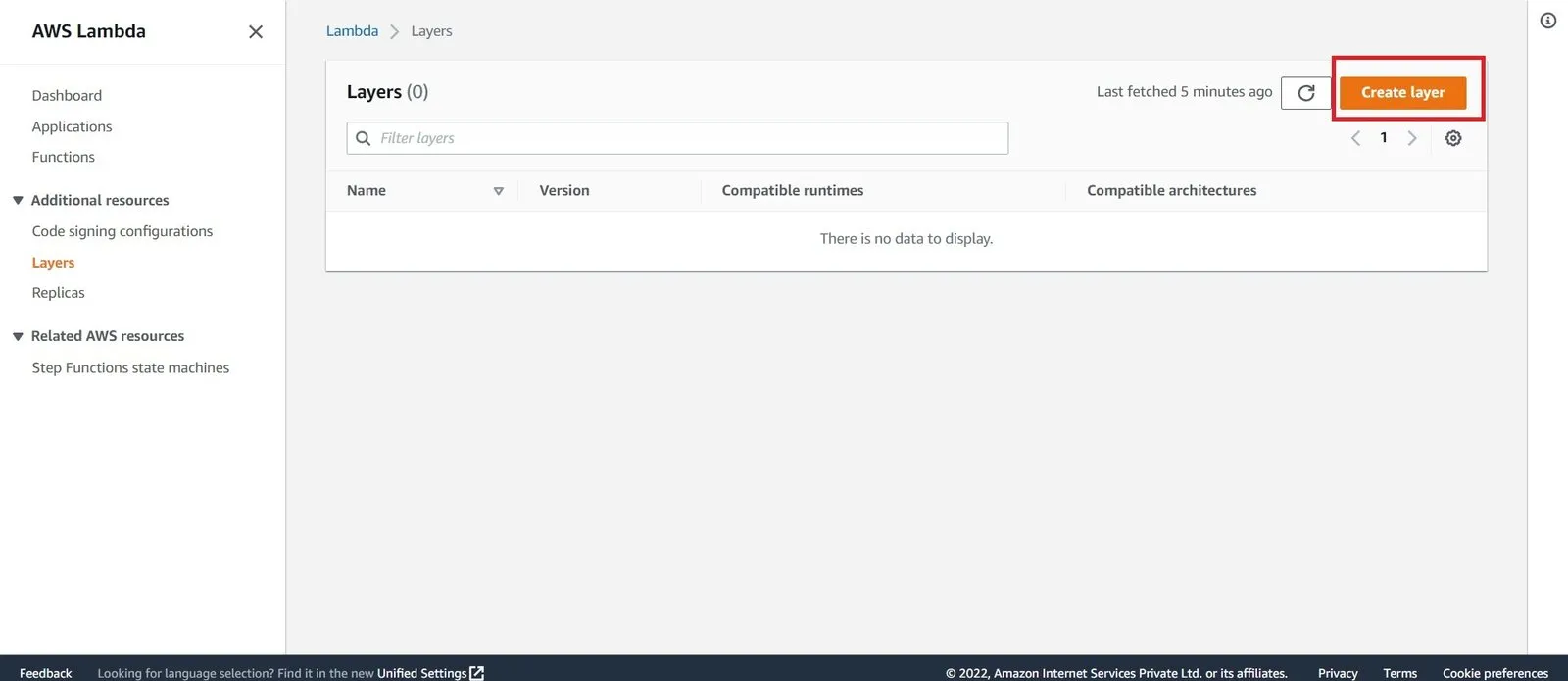1568x681 pixels.
Task: Navigate to Lambda breadcrumb link
Action: click(352, 31)
